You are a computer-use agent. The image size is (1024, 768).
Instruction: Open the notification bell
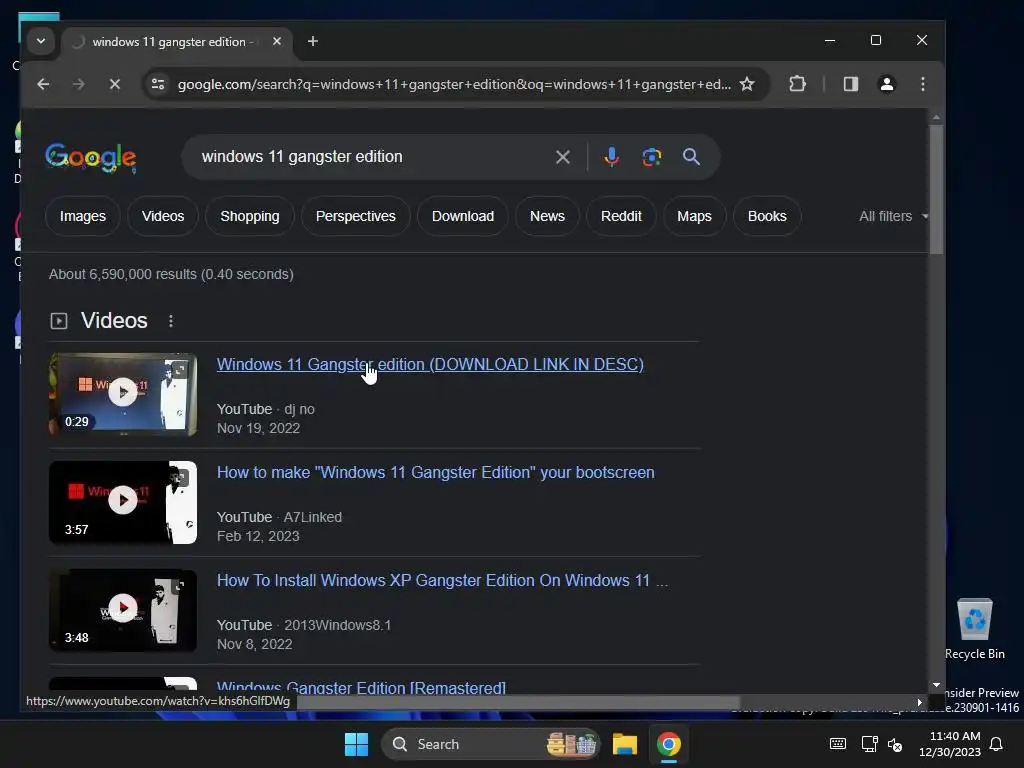tap(997, 744)
